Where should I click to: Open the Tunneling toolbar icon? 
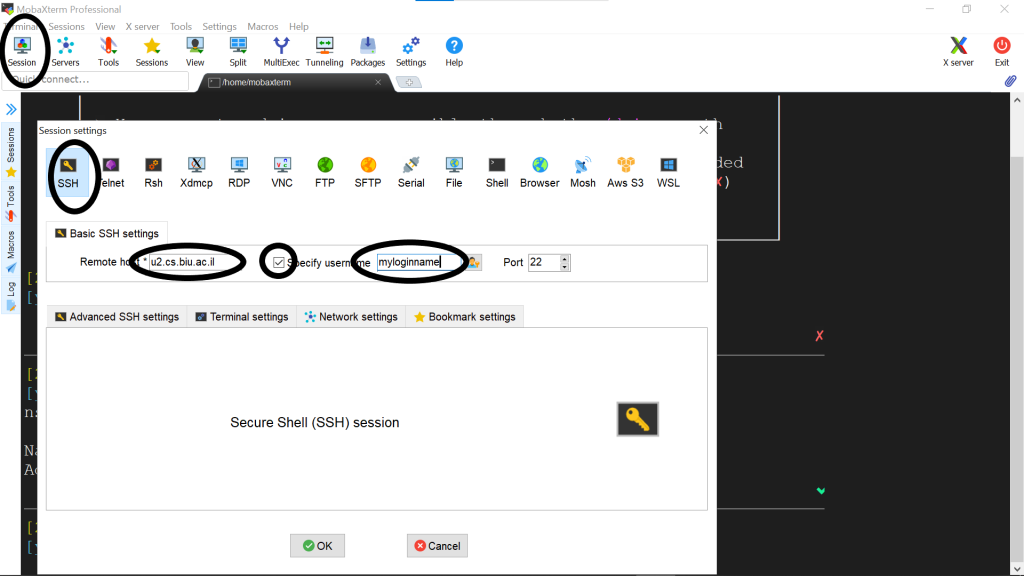[325, 52]
